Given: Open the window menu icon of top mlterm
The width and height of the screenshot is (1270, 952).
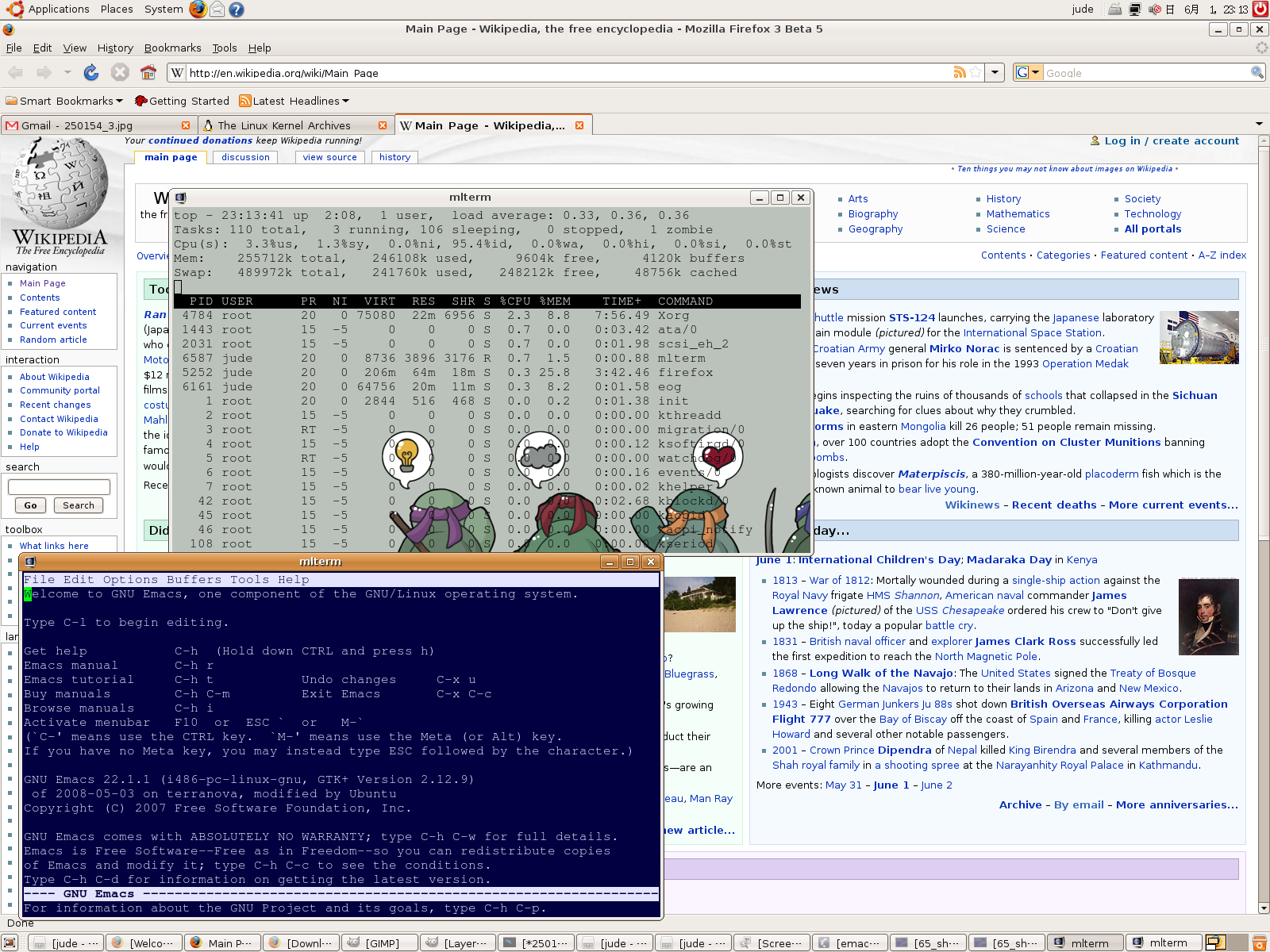Looking at the screenshot, I should 181,198.
